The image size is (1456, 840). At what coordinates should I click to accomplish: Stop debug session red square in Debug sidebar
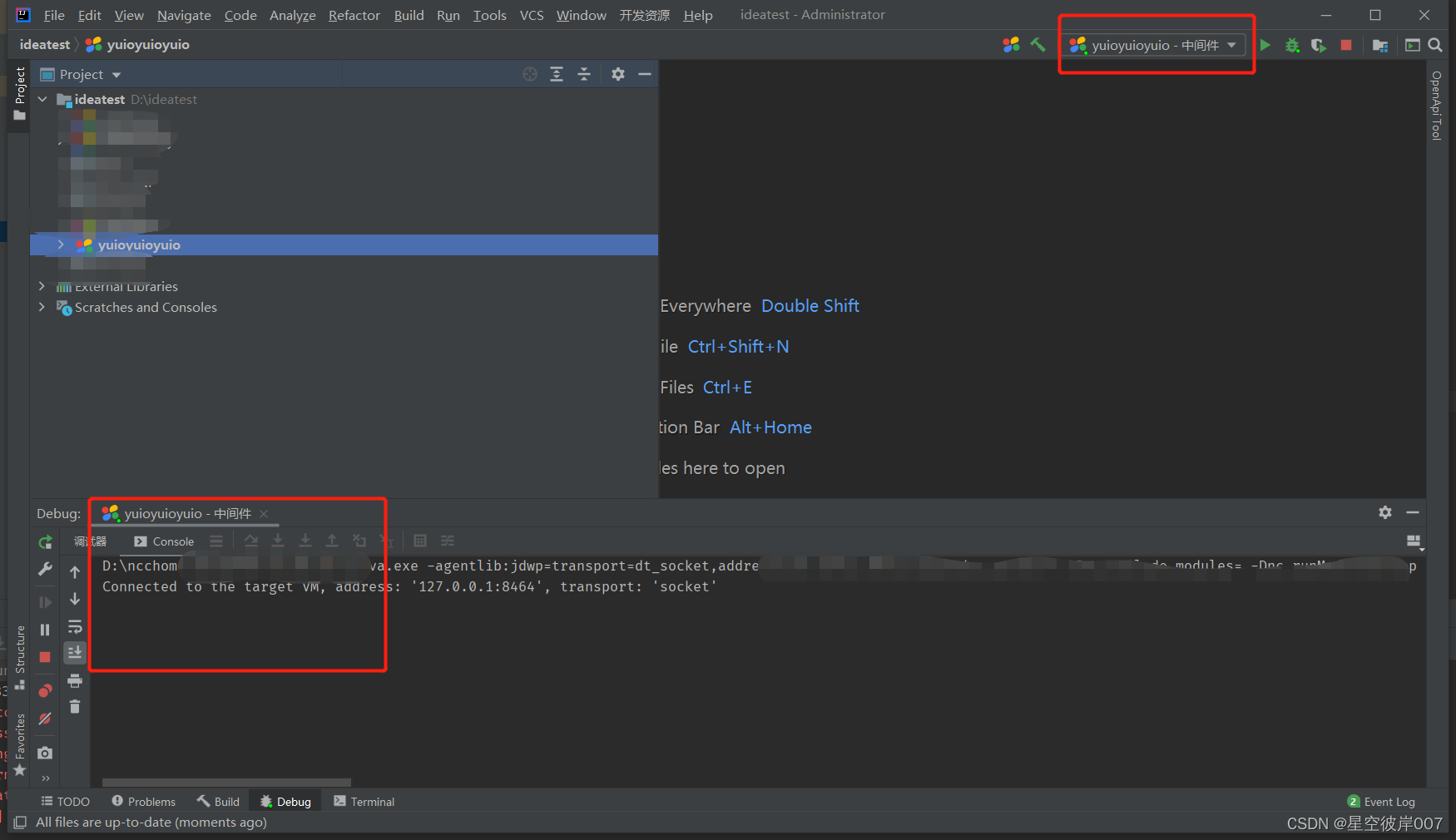point(45,657)
